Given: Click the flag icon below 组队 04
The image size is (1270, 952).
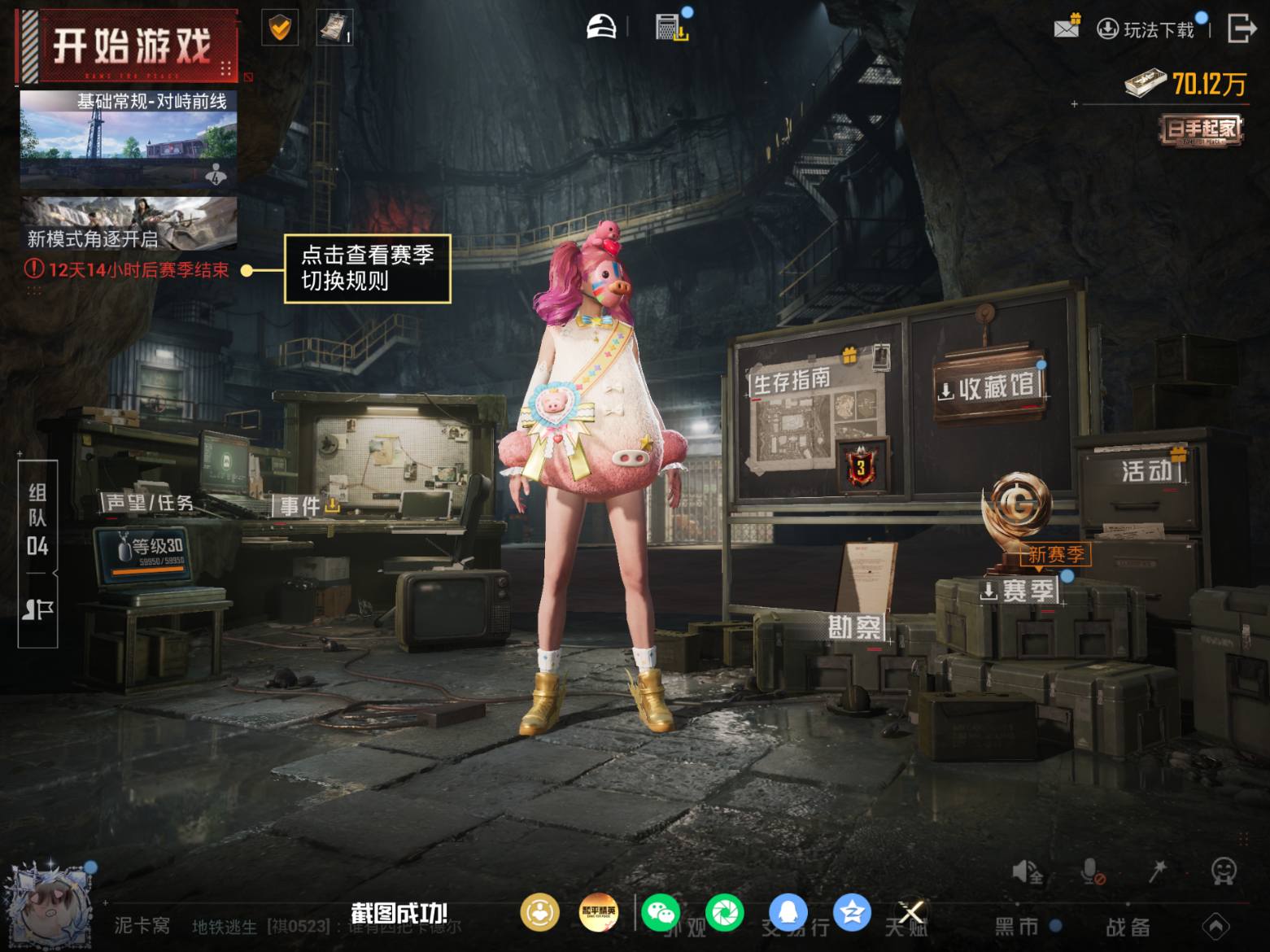Looking at the screenshot, I should click(37, 609).
